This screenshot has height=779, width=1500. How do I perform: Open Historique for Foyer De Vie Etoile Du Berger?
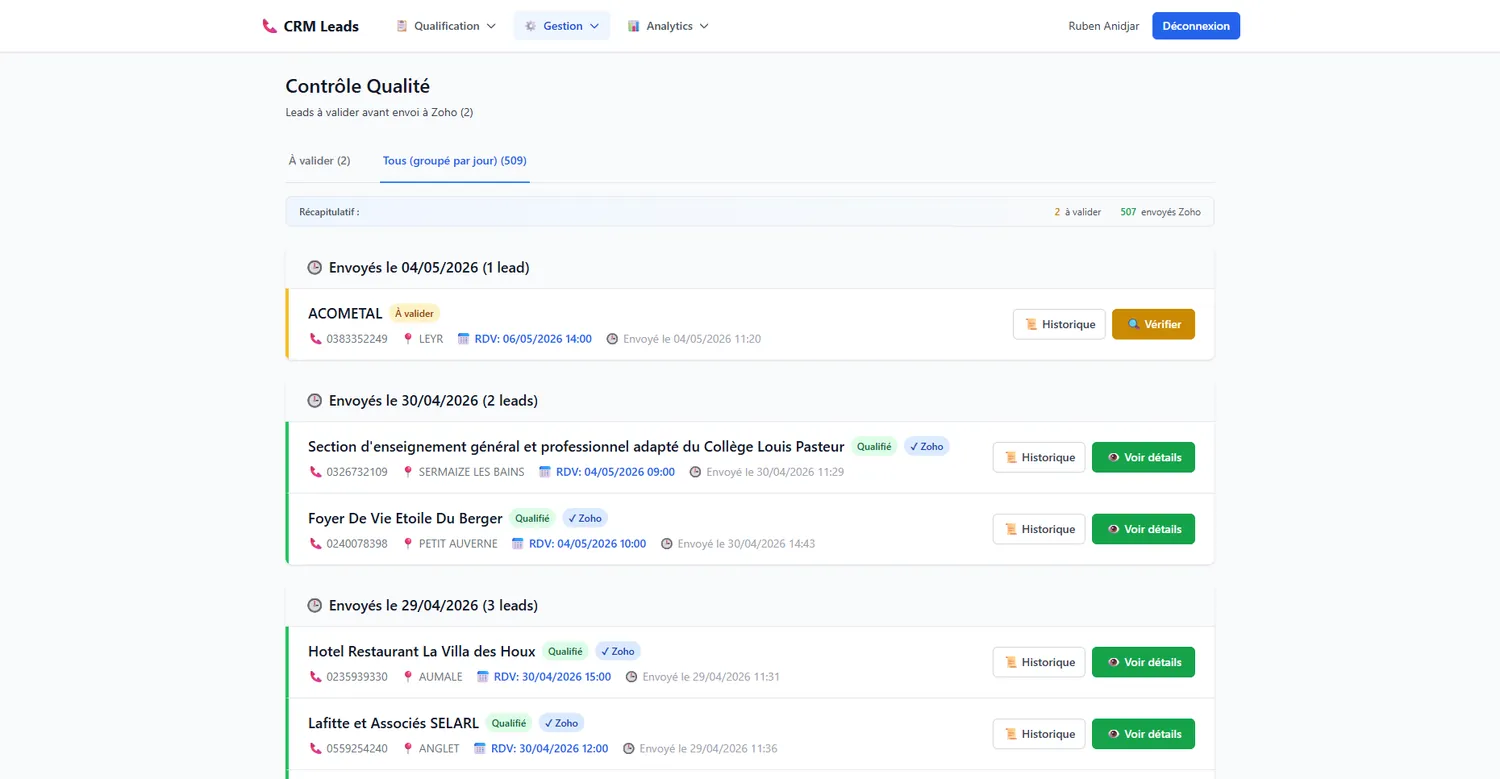point(1039,529)
